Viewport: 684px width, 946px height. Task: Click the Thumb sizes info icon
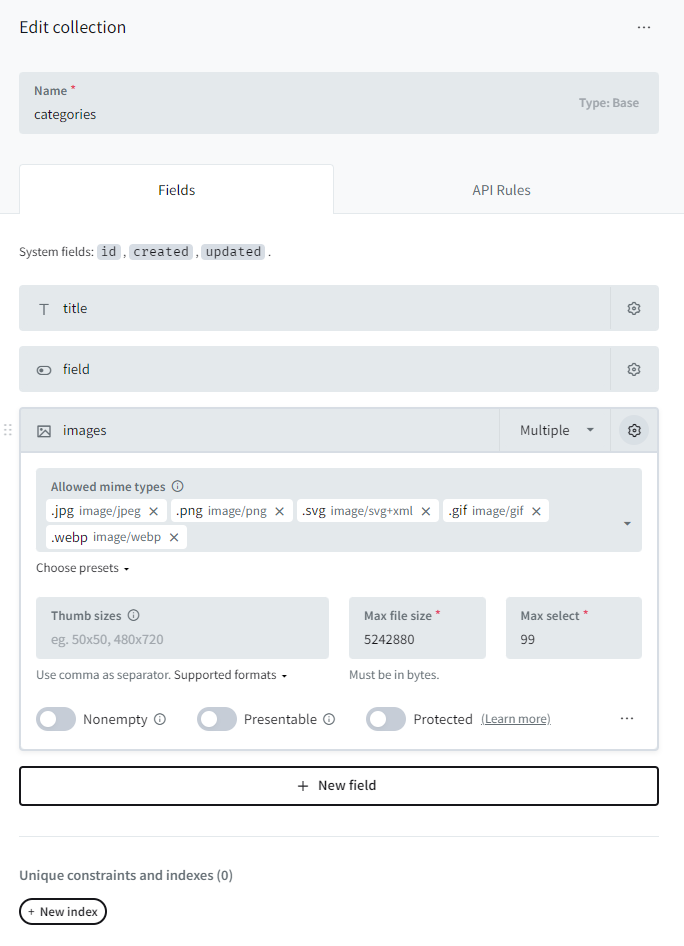134,616
